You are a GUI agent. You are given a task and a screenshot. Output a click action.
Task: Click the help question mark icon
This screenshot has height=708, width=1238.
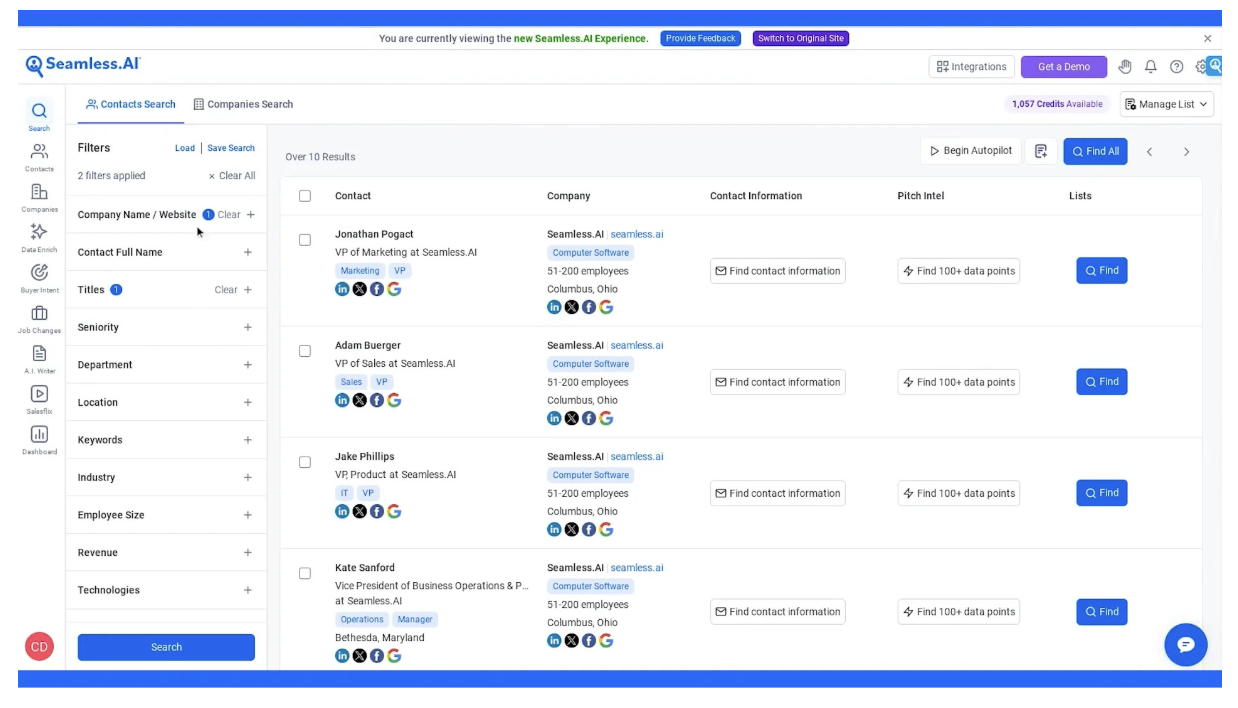pos(1177,67)
